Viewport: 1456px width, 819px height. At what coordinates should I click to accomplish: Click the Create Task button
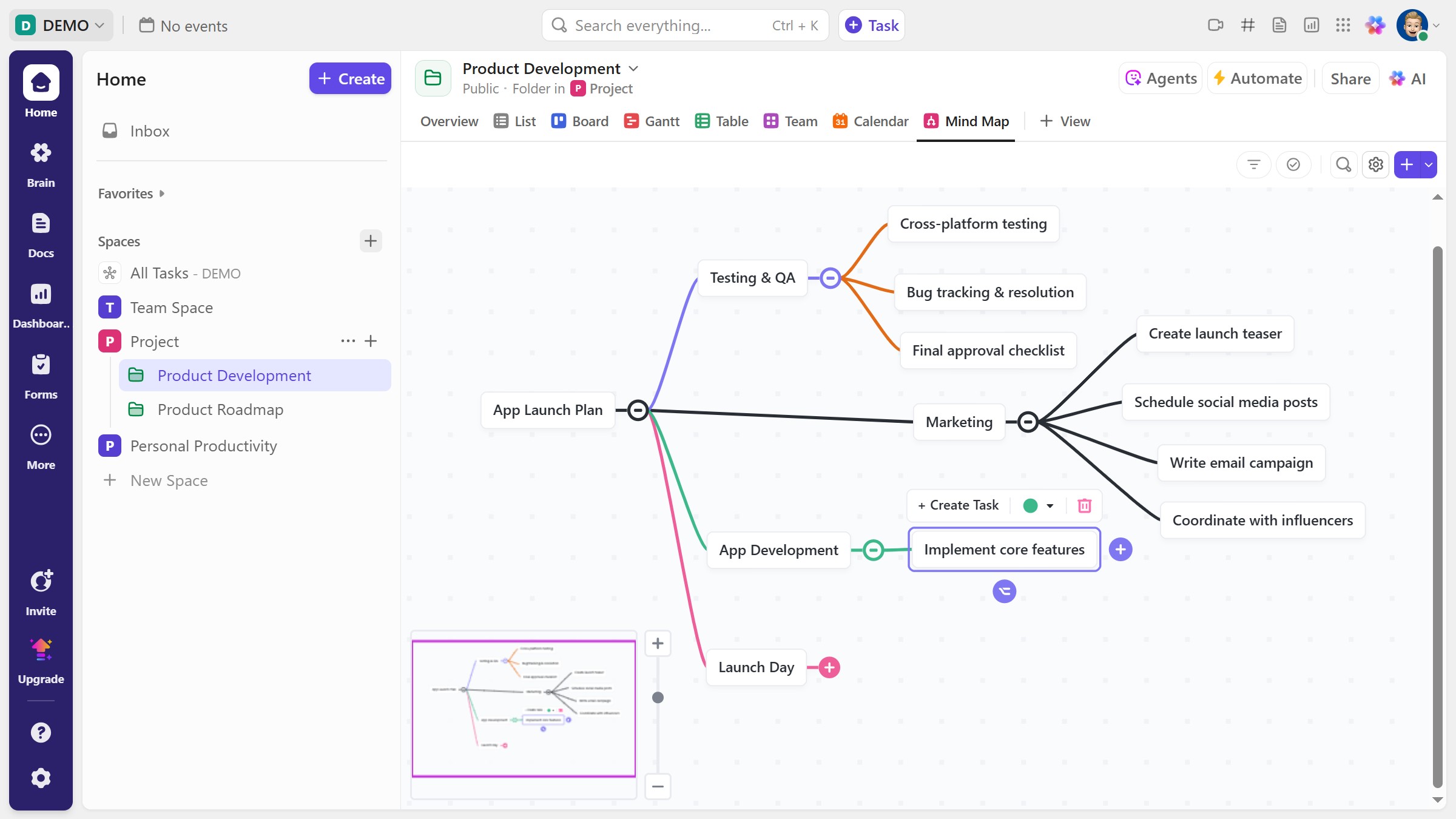[958, 505]
